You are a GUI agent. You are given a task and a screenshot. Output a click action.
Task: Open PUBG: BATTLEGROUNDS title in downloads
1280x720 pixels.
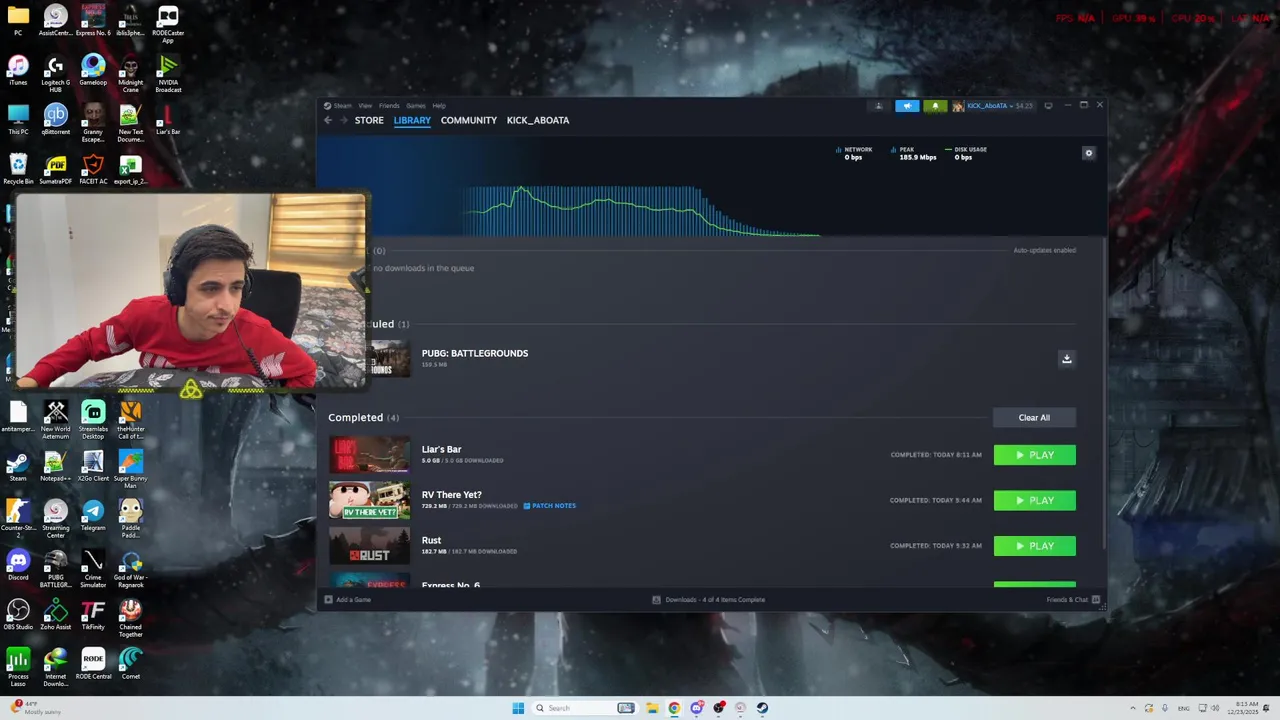(x=475, y=353)
